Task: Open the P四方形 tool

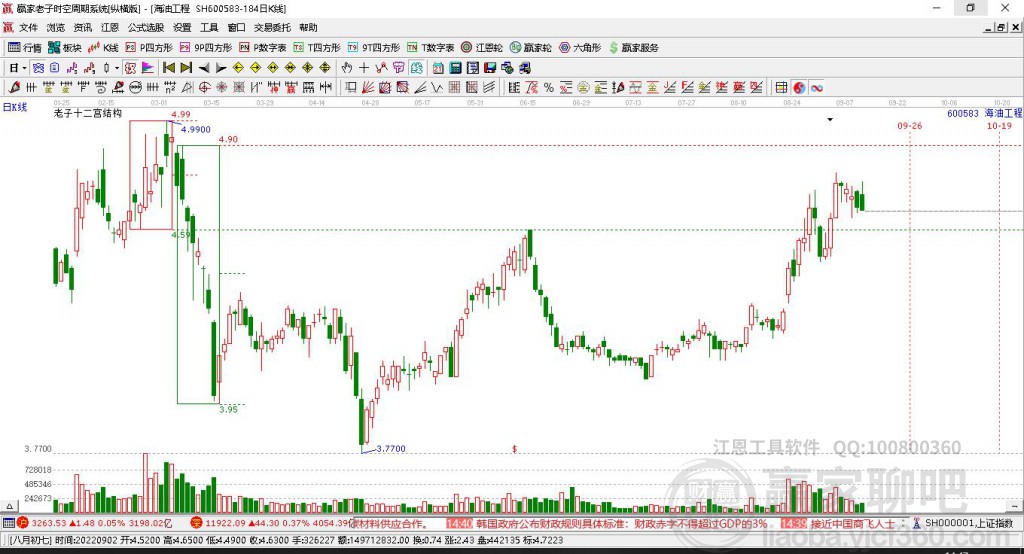Action: [149, 48]
